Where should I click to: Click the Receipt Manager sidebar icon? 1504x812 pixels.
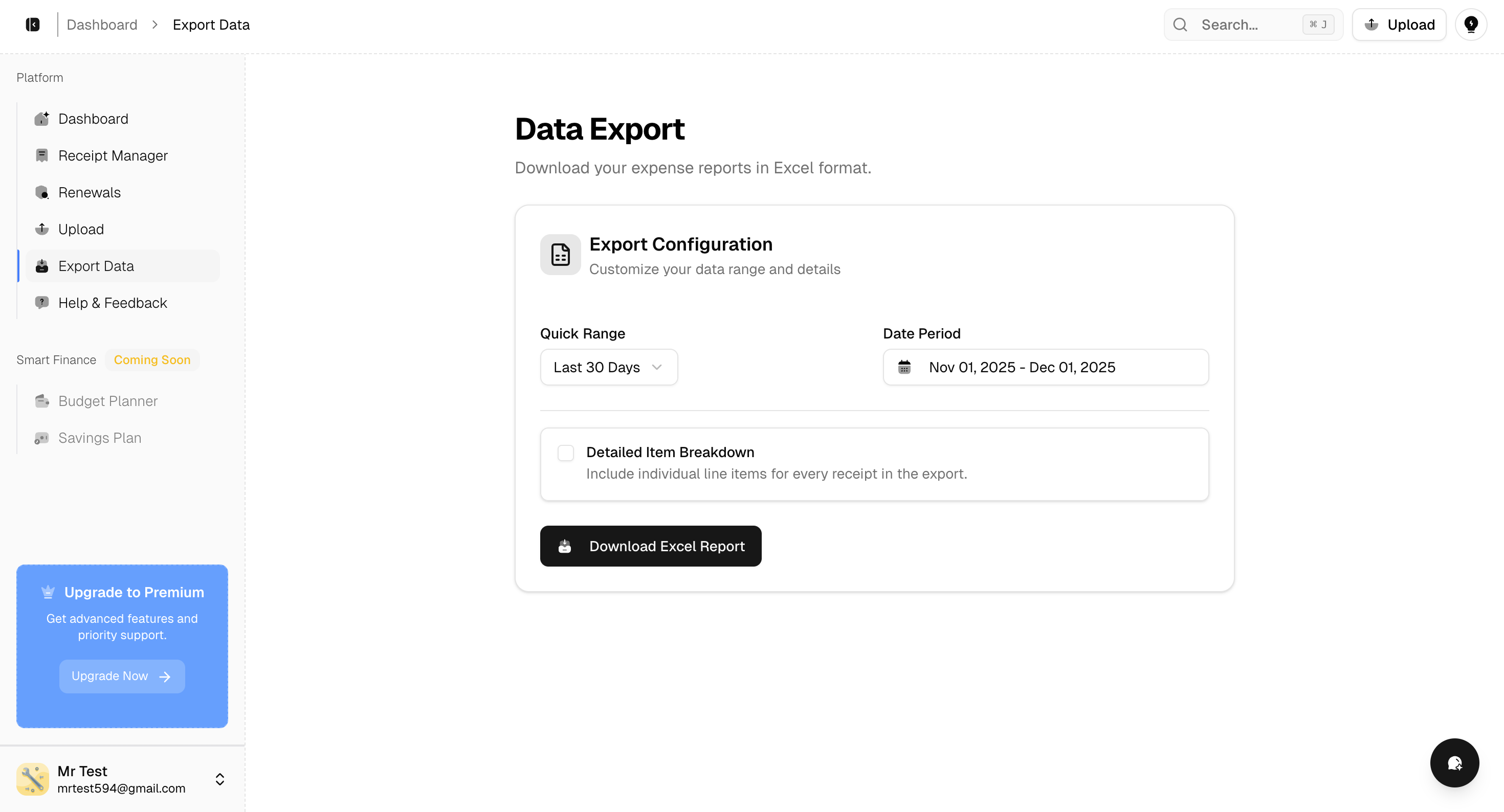point(41,156)
